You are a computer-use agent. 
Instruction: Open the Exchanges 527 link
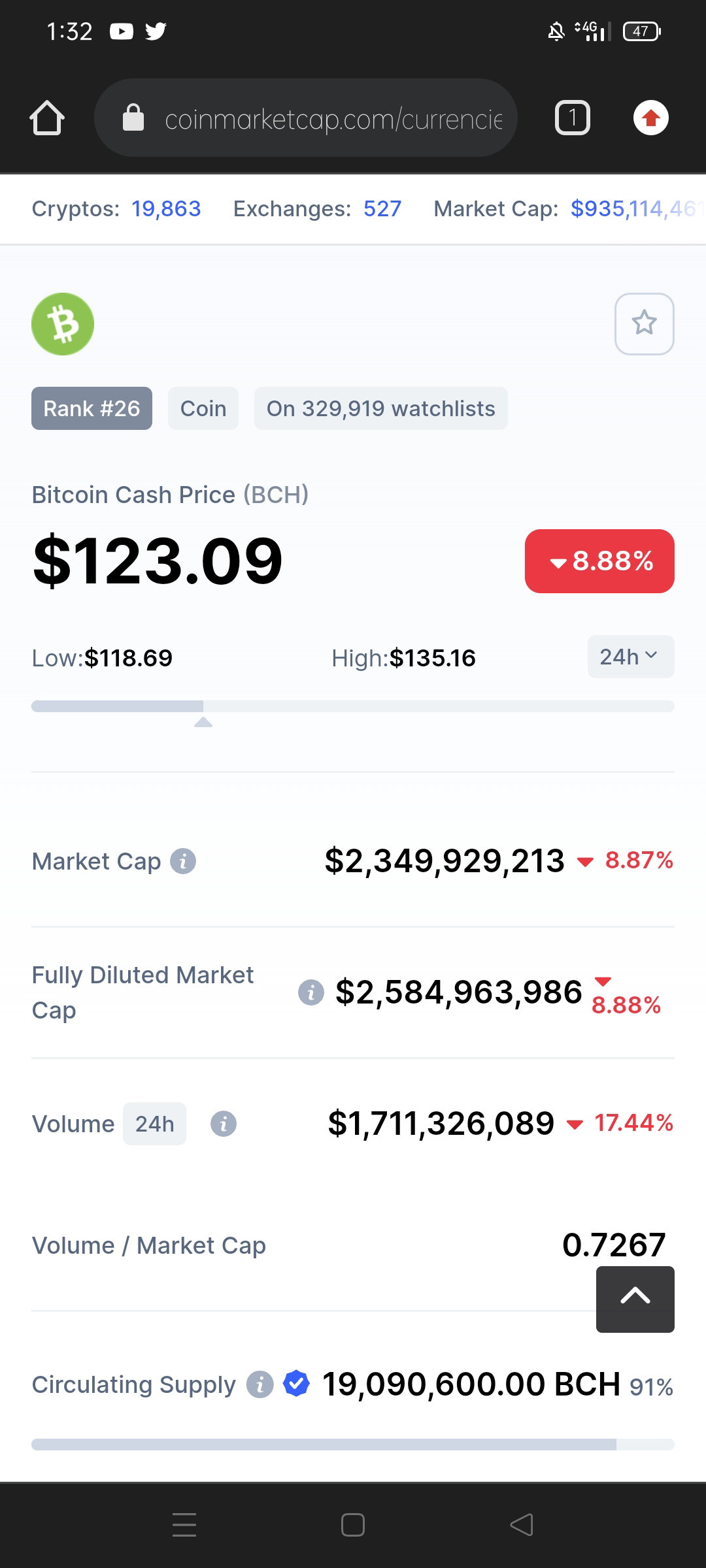(382, 208)
